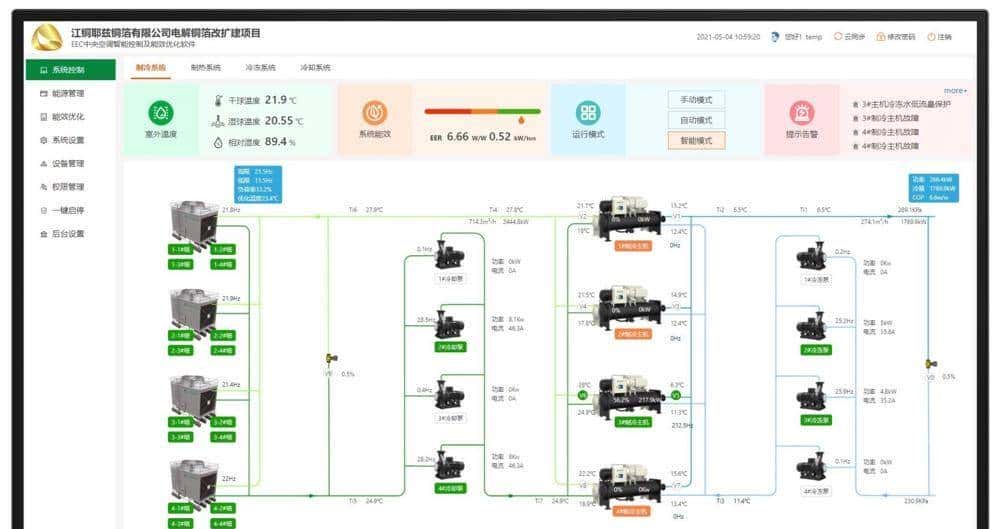Open the red 提示告警 alarm icon

pos(801,112)
